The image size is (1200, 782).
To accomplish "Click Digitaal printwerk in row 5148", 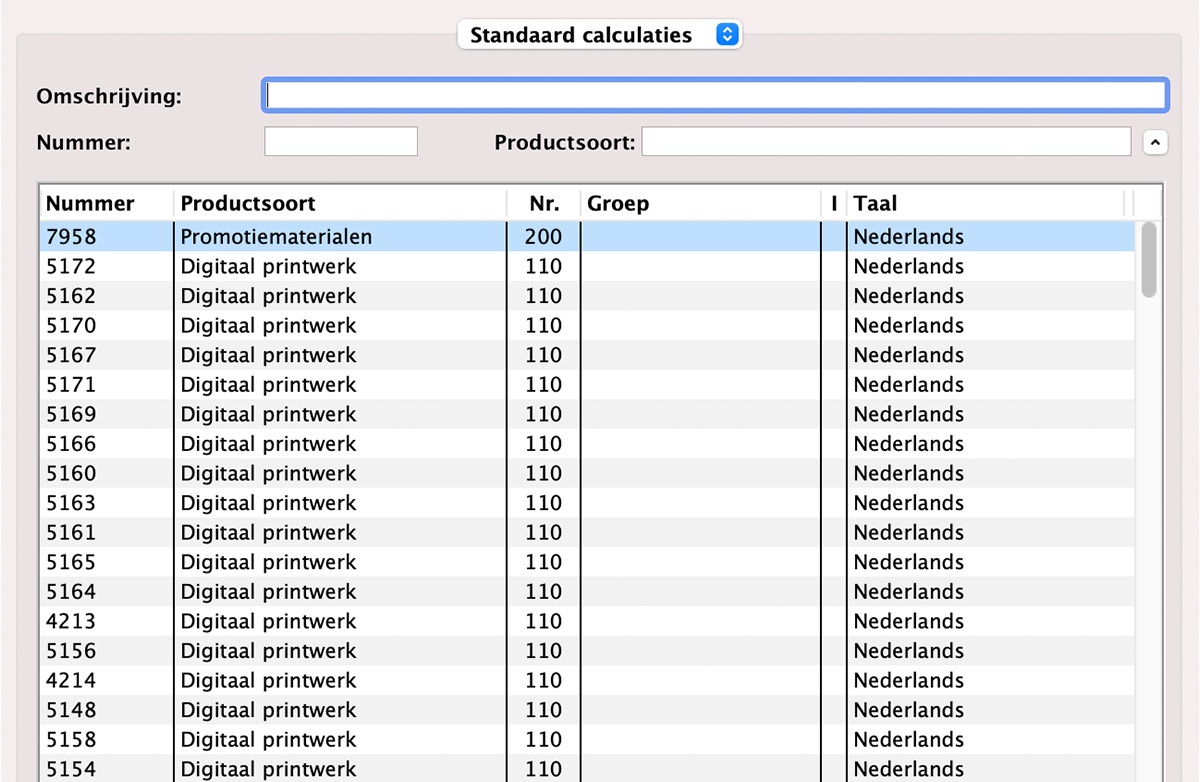I will pyautogui.click(x=268, y=710).
